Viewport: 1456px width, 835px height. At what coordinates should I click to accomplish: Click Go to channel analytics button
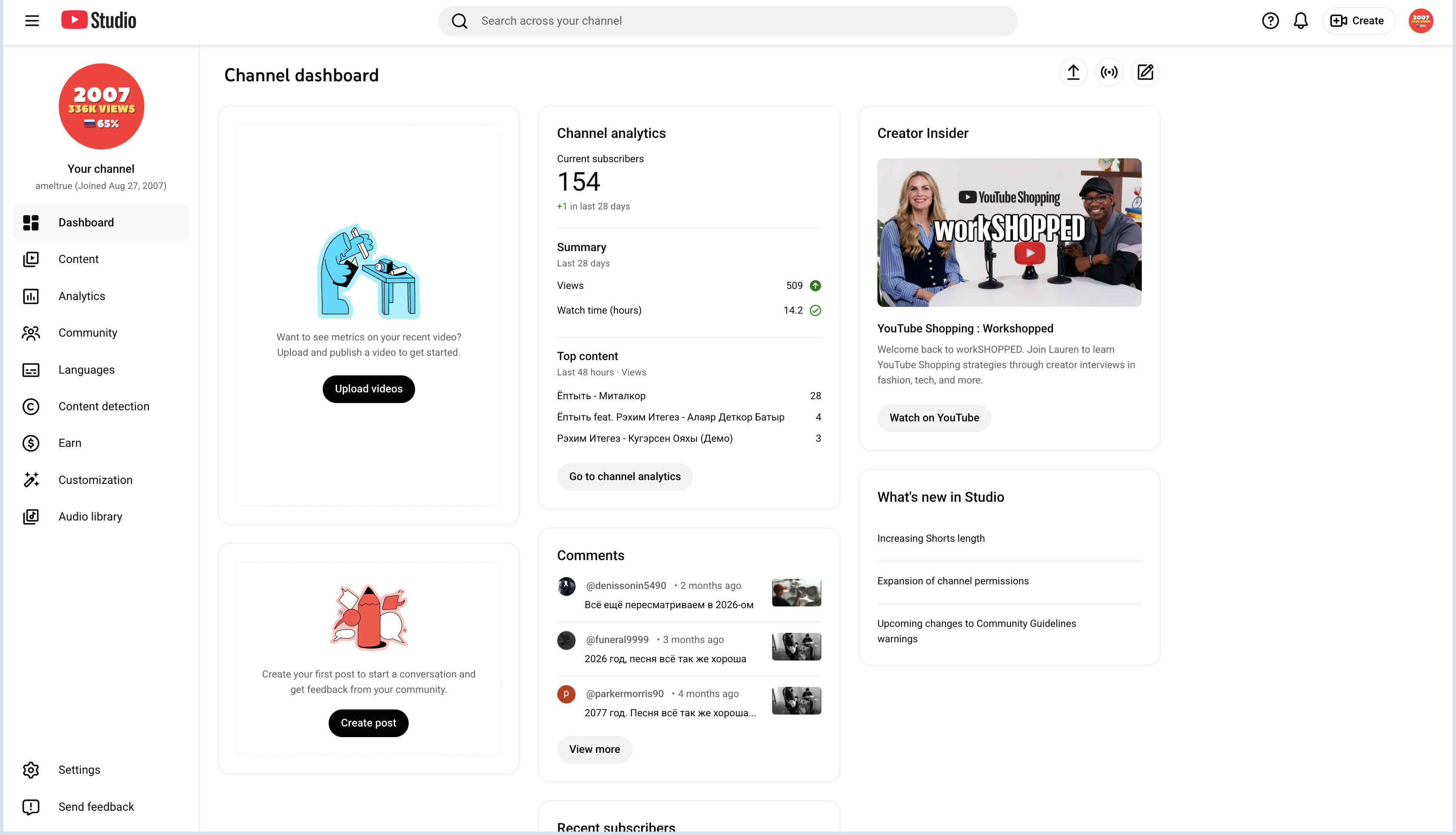[625, 477]
